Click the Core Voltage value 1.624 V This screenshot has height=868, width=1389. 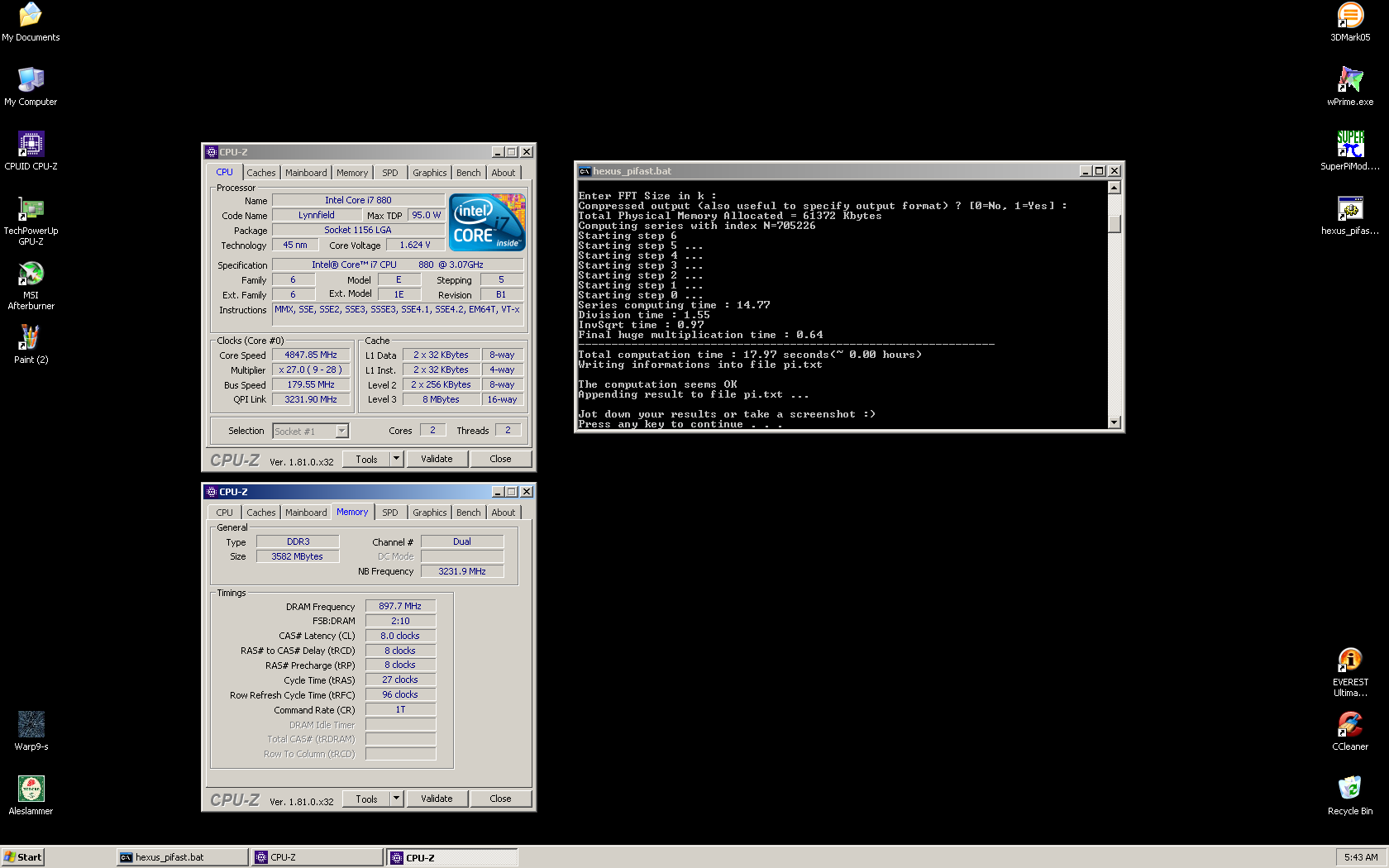tap(415, 245)
